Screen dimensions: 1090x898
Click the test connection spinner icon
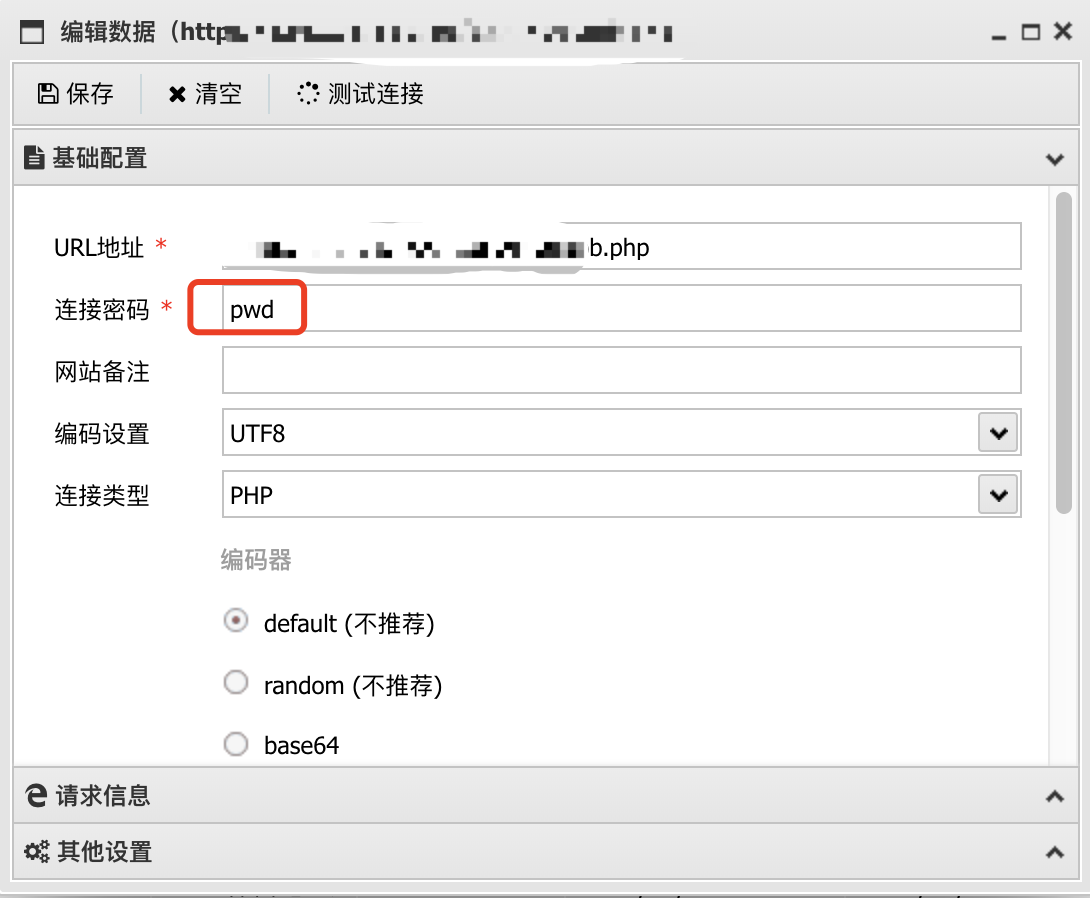(x=308, y=94)
